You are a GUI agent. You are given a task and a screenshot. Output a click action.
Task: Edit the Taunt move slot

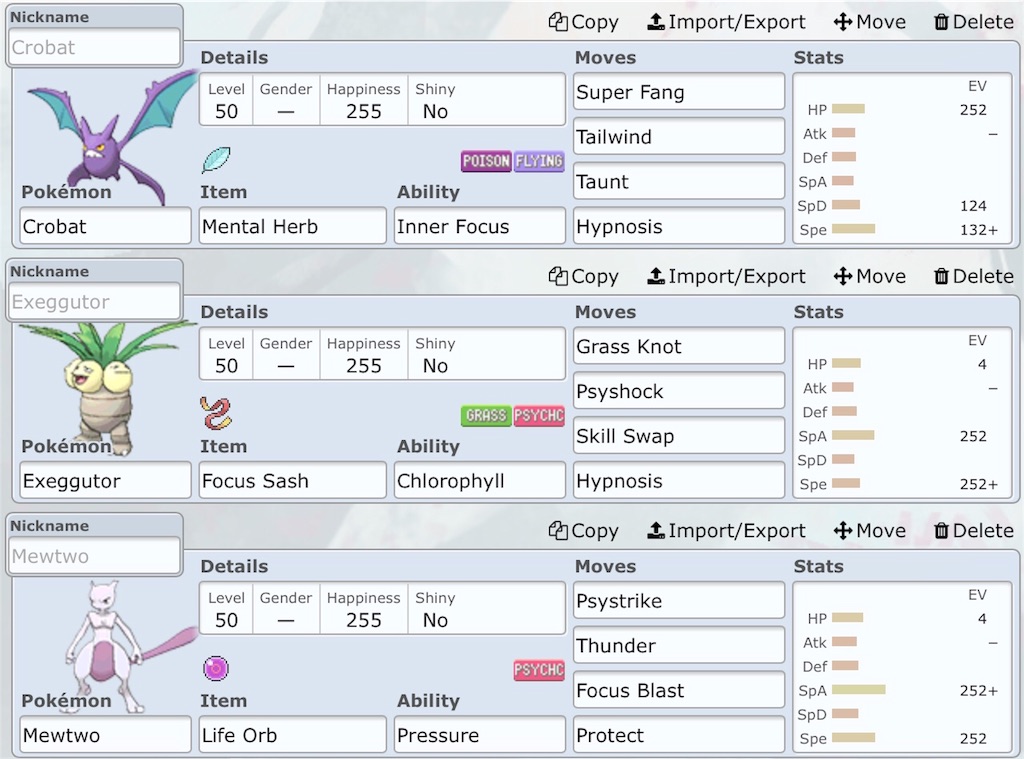679,182
